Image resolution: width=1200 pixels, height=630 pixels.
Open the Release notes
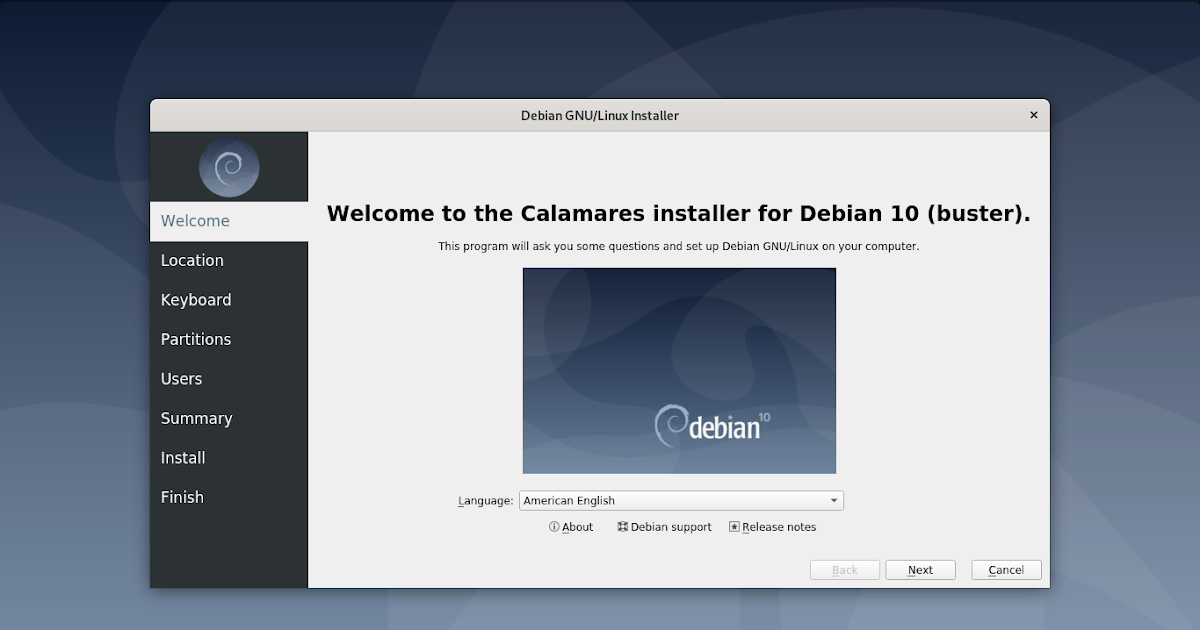(778, 526)
